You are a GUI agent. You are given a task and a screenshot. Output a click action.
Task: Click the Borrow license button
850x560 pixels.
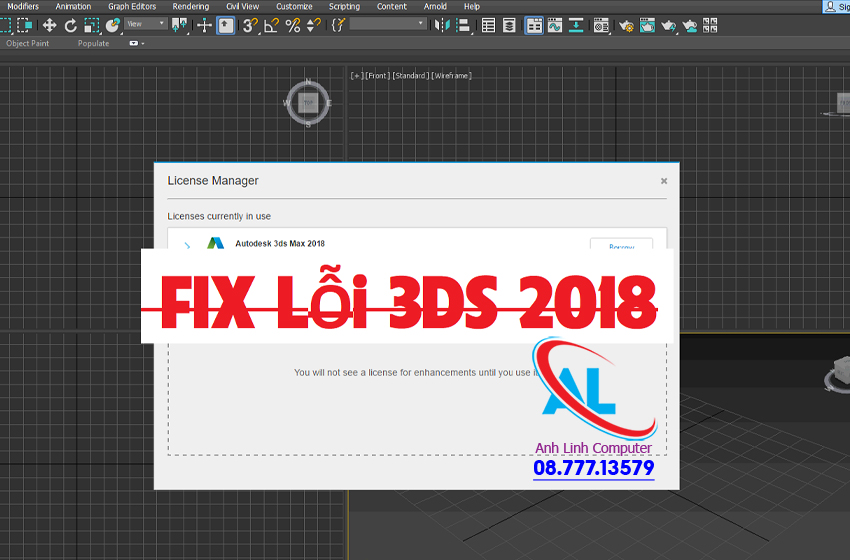pyautogui.click(x=621, y=245)
